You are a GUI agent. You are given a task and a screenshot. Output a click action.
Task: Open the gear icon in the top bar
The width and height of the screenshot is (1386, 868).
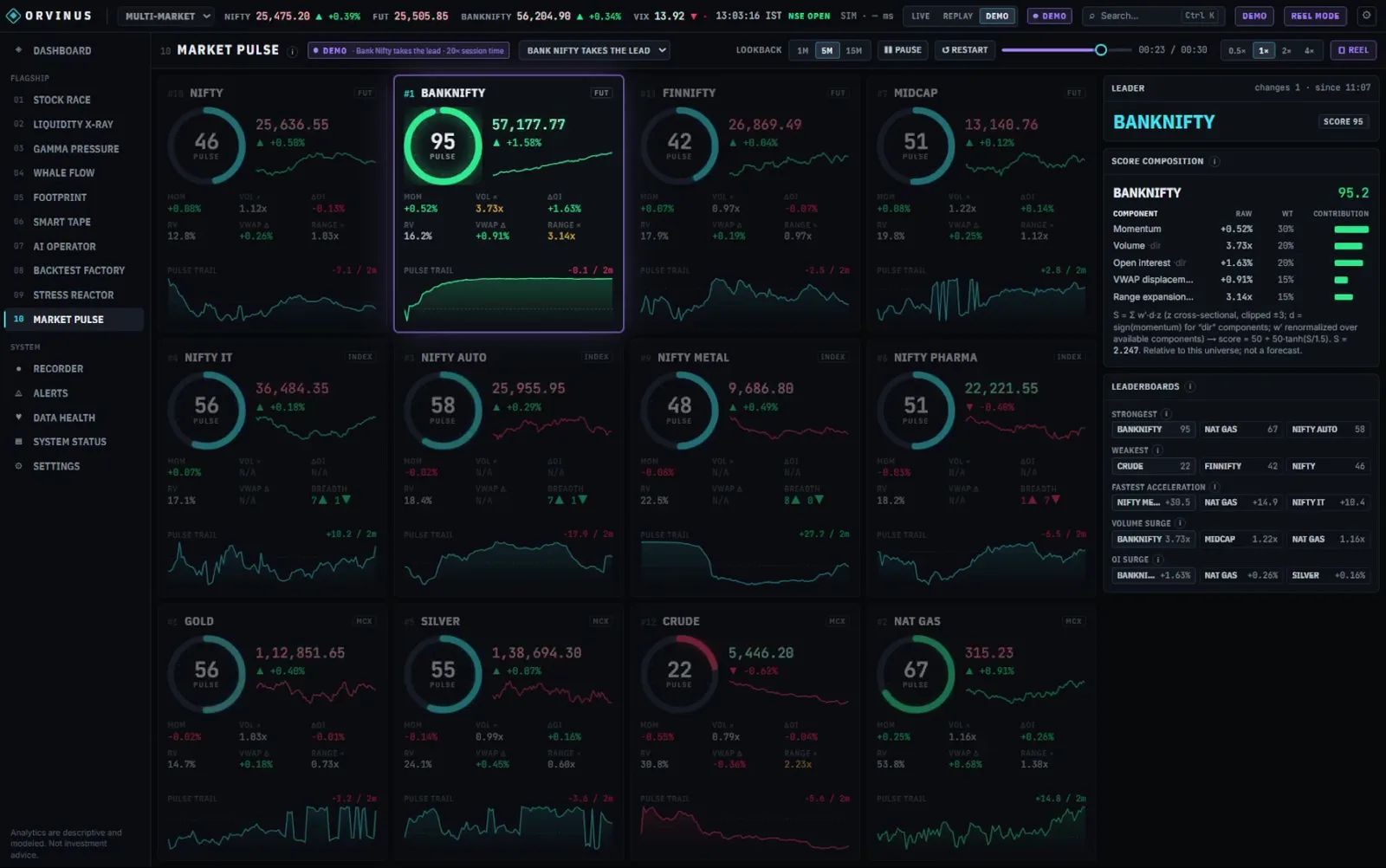[1366, 16]
